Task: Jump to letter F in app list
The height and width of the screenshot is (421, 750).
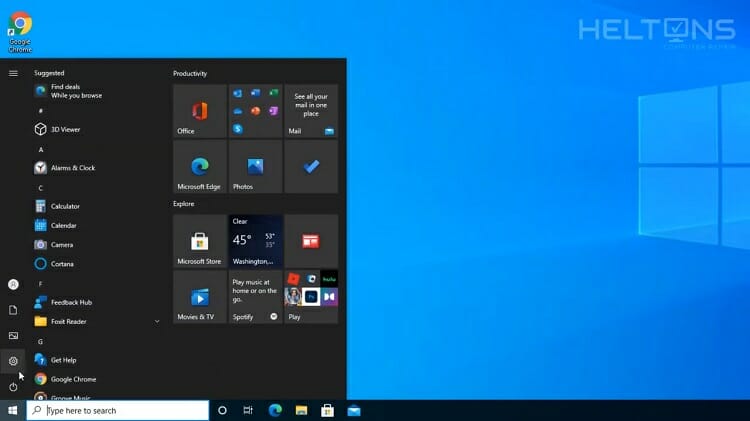Action: tap(40, 284)
